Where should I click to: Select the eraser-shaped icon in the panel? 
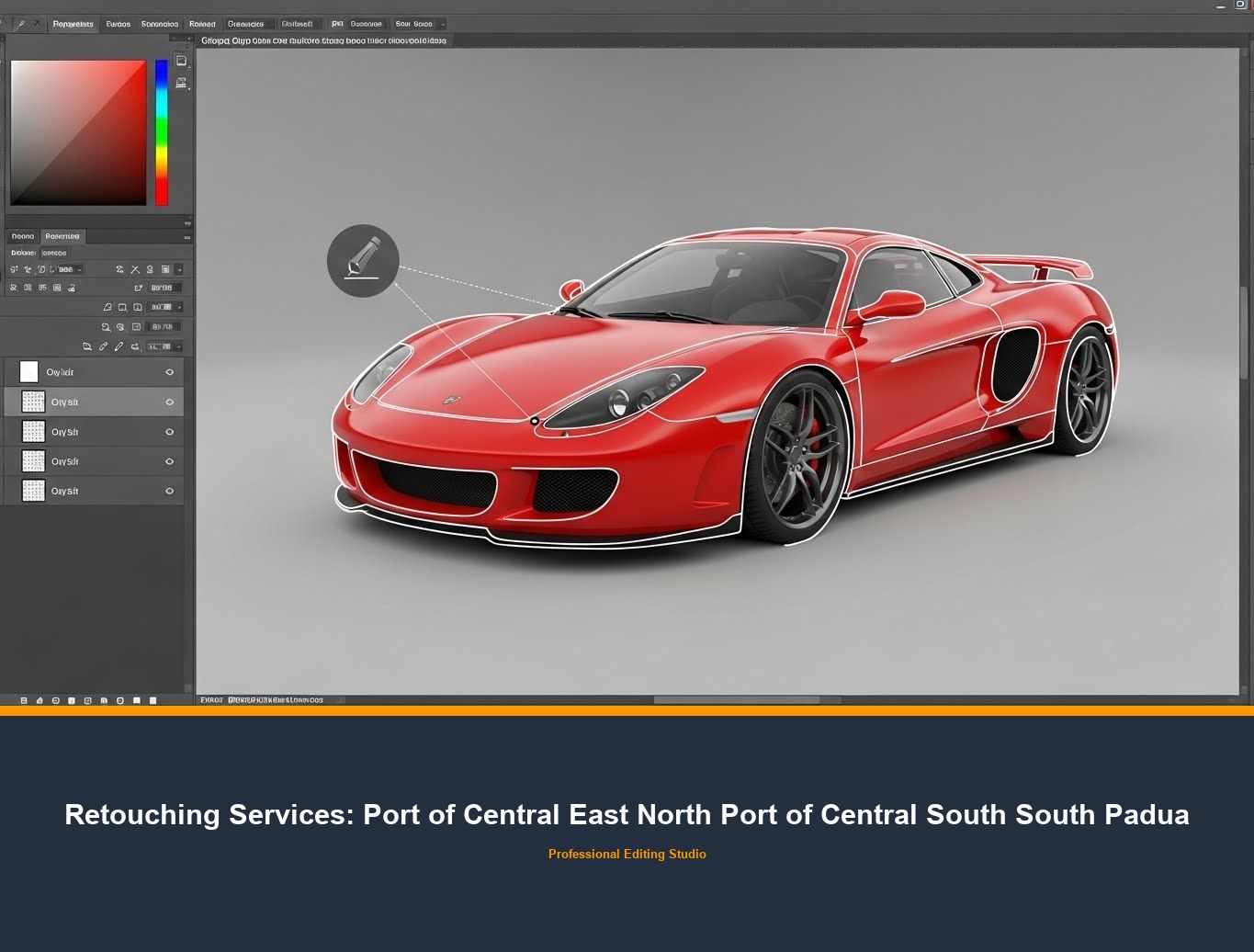click(x=107, y=307)
